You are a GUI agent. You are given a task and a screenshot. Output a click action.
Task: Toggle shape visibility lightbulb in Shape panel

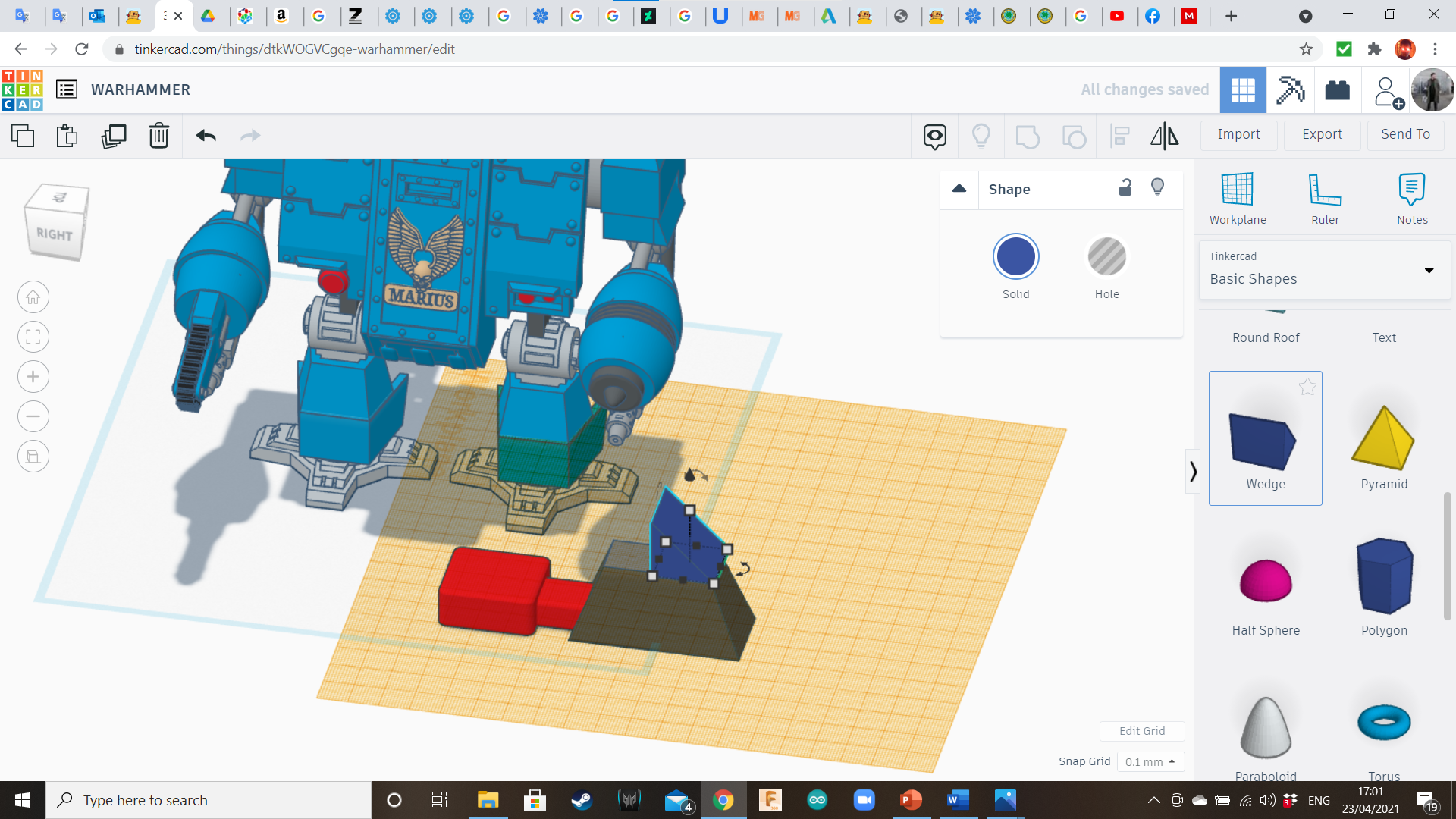tap(1157, 188)
